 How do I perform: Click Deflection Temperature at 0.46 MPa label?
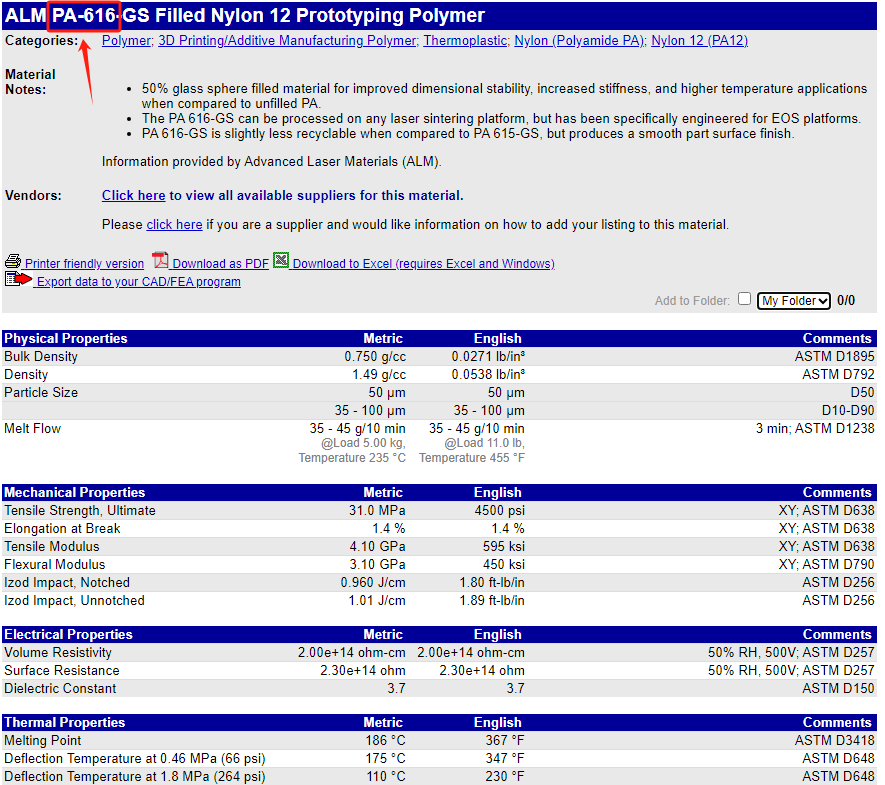click(134, 759)
